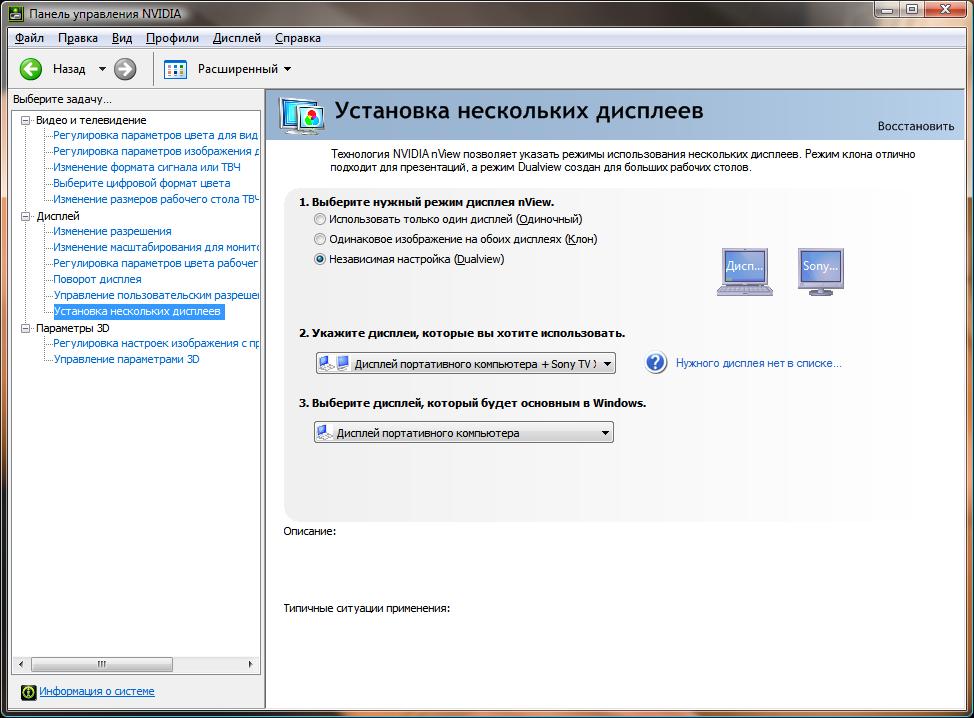974x718 pixels.
Task: Select 'Одинаковое изображение на обоих дисплеях (Клон)' radio
Action: pyautogui.click(x=319, y=239)
